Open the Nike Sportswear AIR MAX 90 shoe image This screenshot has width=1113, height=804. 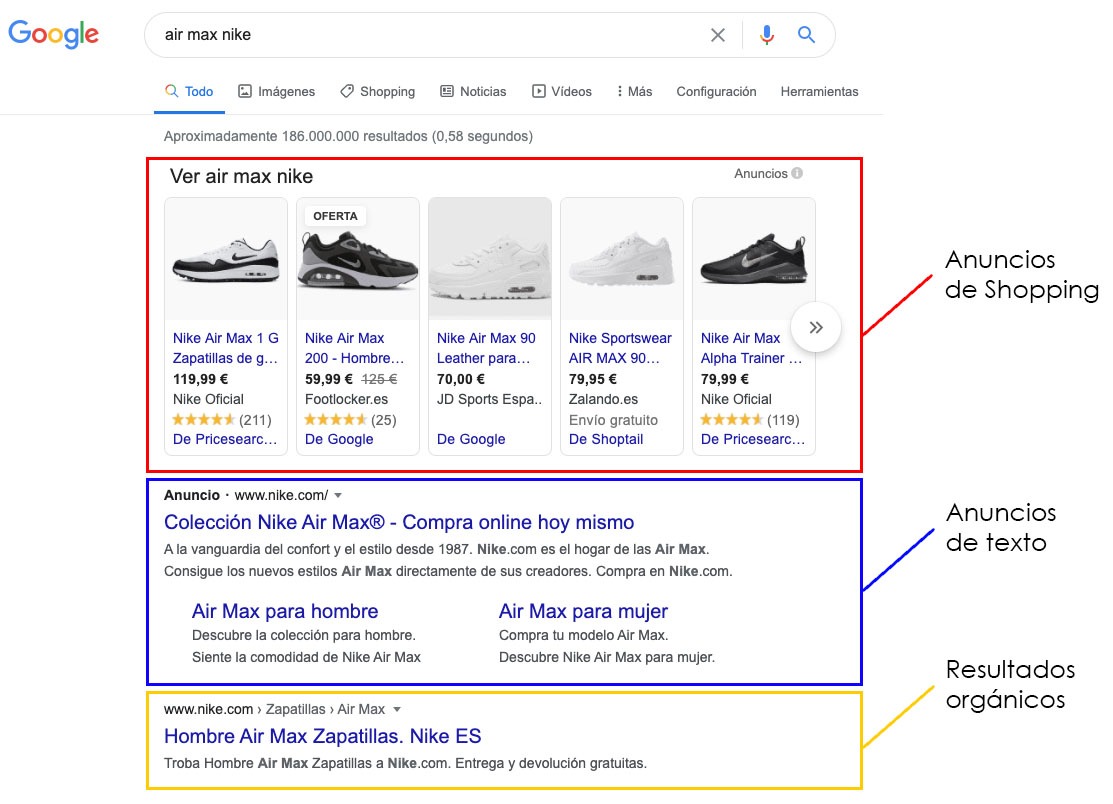point(622,259)
